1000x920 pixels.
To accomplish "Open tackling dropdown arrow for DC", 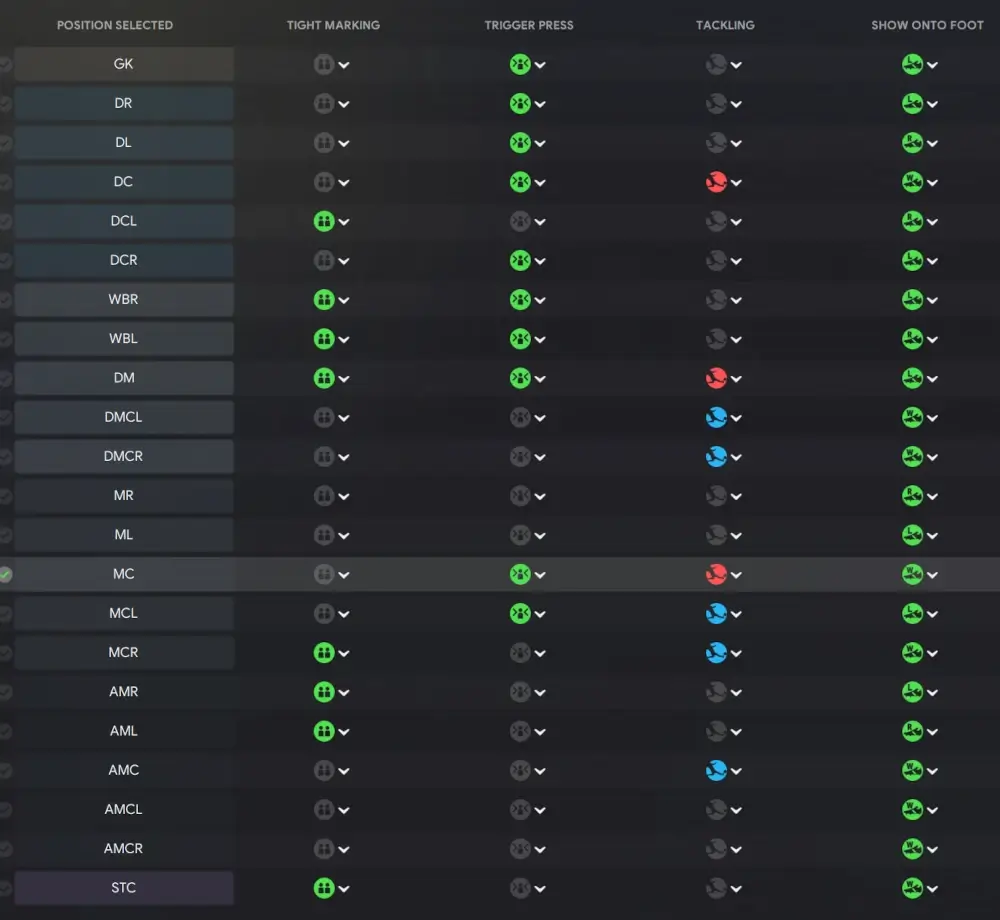I will pos(736,182).
